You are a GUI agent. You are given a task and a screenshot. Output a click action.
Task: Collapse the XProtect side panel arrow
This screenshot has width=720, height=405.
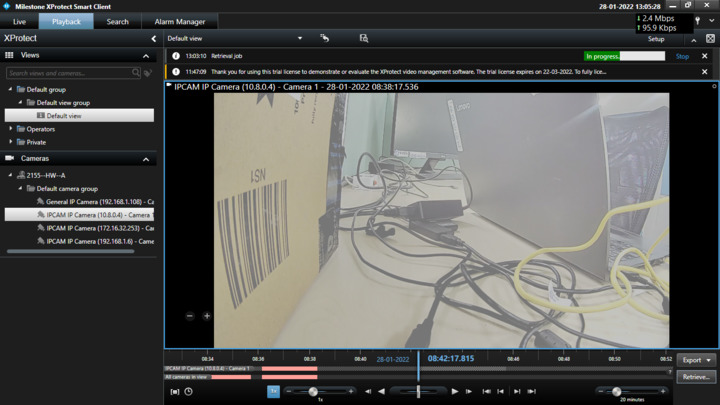[x=153, y=38]
